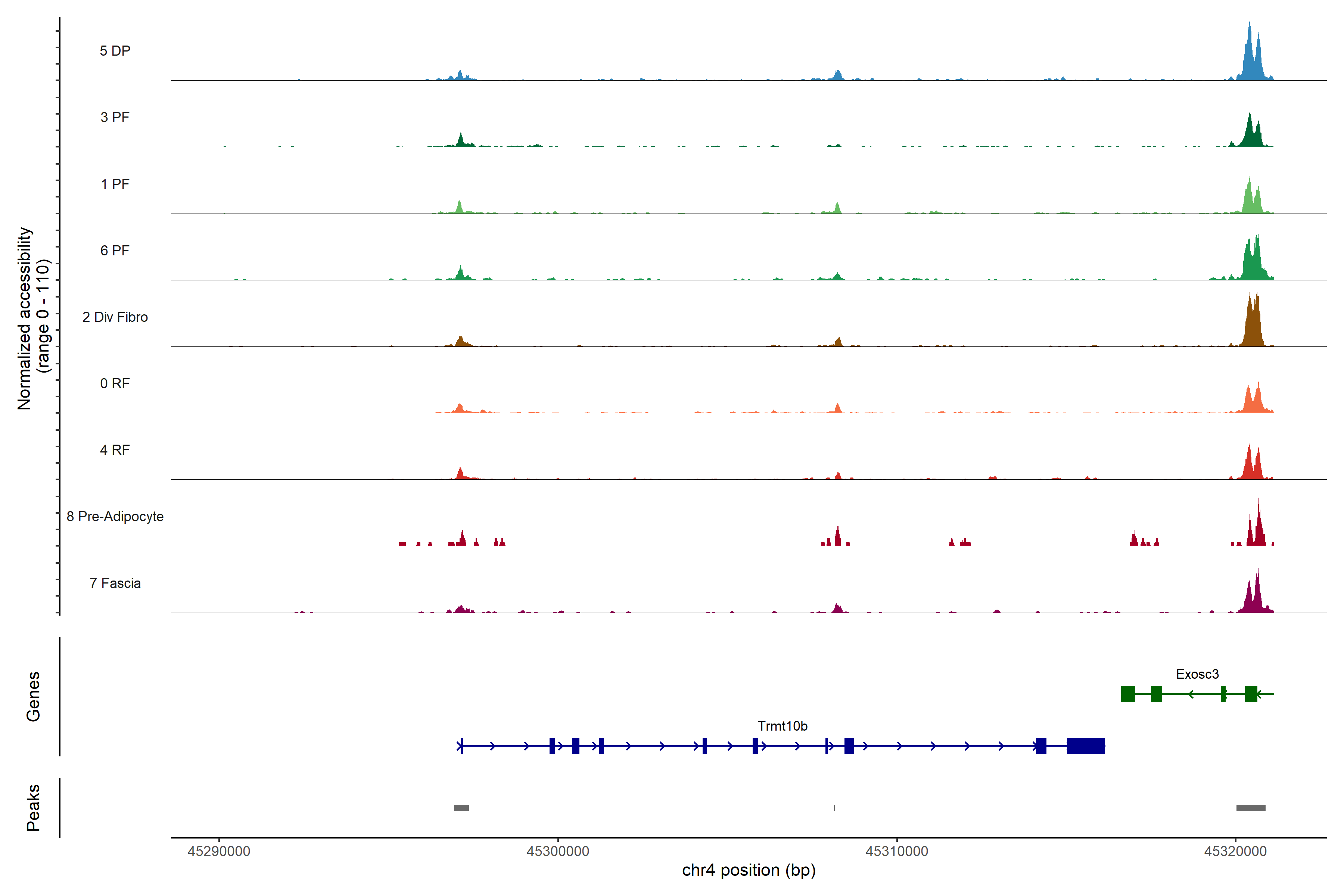This screenshot has height=896, width=1344.
Task: Click the leftmost green Exosc3 exon box
Action: coord(1128,694)
